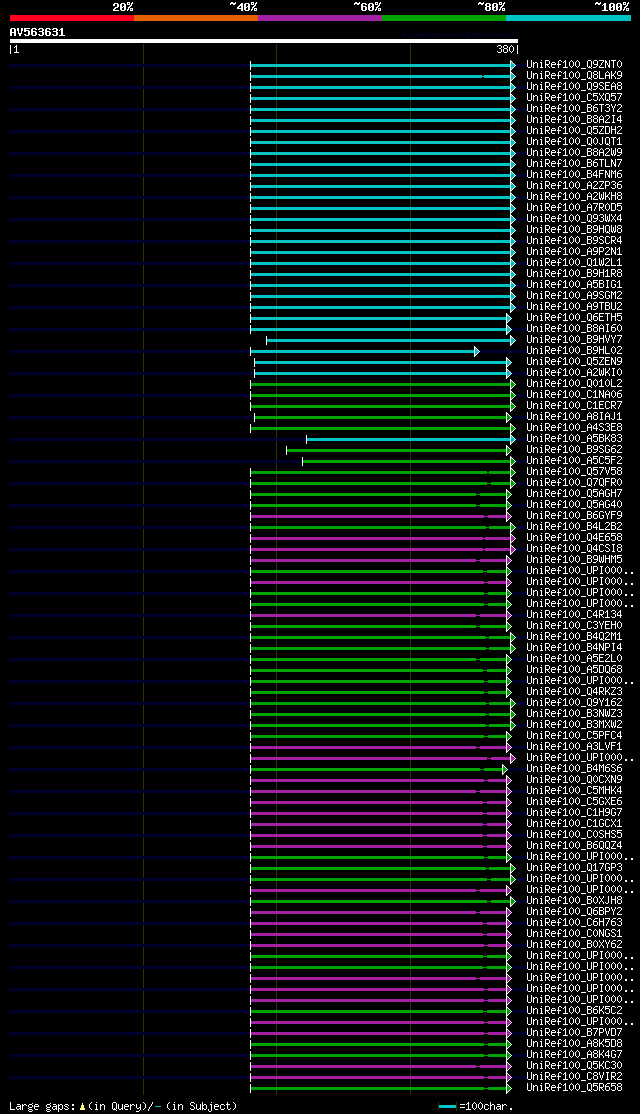Screen dimensions: 640x1114
Task: Click the purple alignment bar for UniRef100_B6GYF9
Action: (380, 516)
